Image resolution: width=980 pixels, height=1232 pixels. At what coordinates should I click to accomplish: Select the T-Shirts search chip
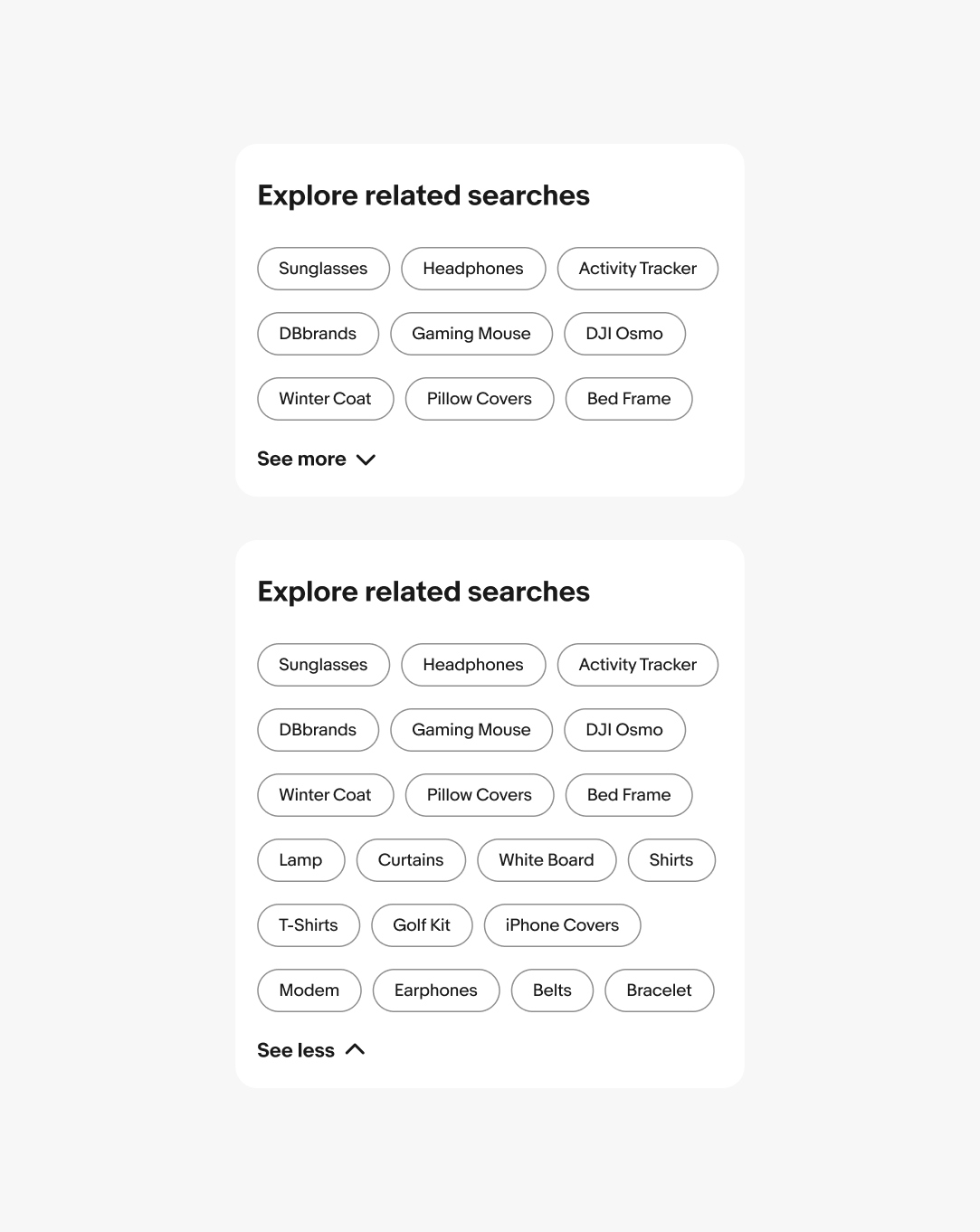[x=308, y=925]
